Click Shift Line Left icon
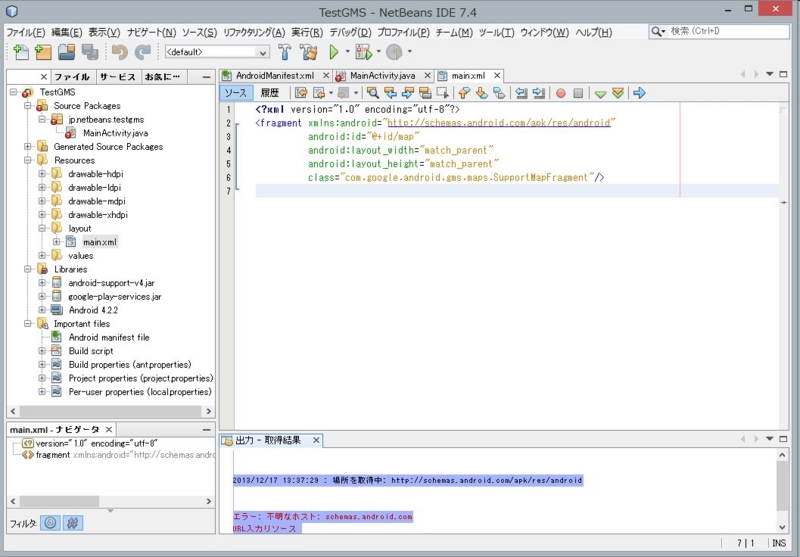The height and width of the screenshot is (557, 800). coord(521,93)
